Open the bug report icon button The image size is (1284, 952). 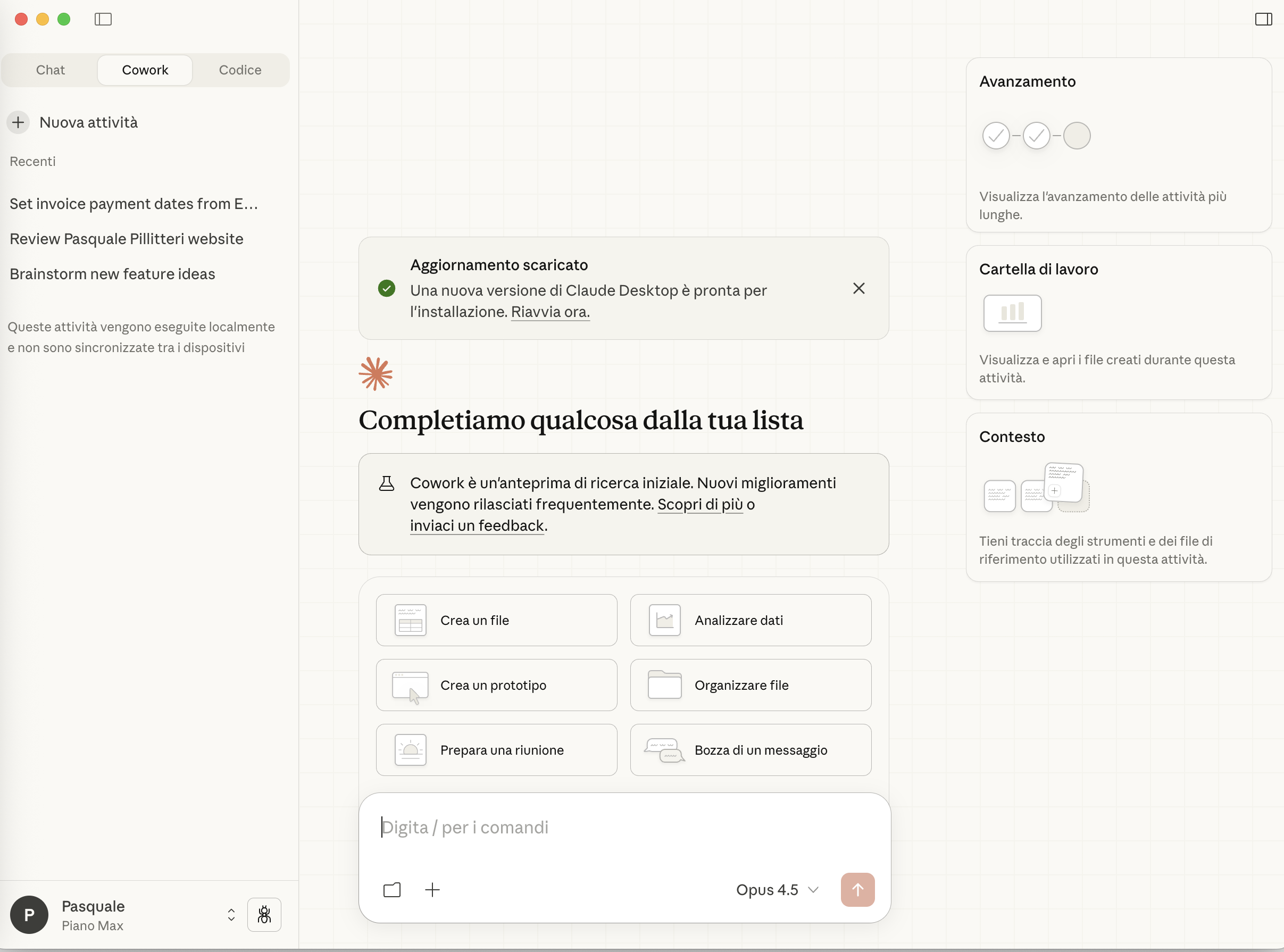264,914
